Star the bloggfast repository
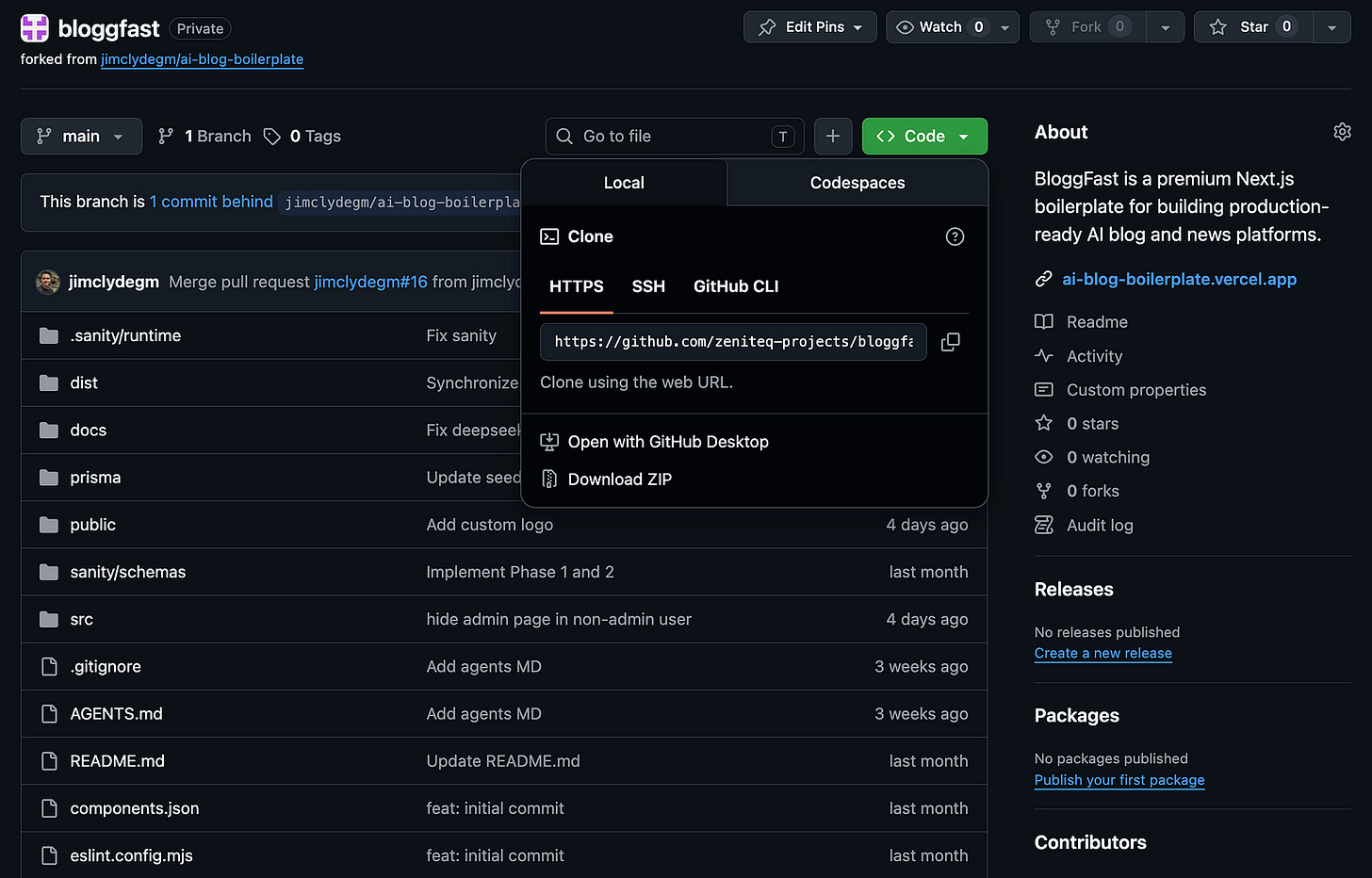Screen dimensions: 1372x878 tap(1252, 26)
